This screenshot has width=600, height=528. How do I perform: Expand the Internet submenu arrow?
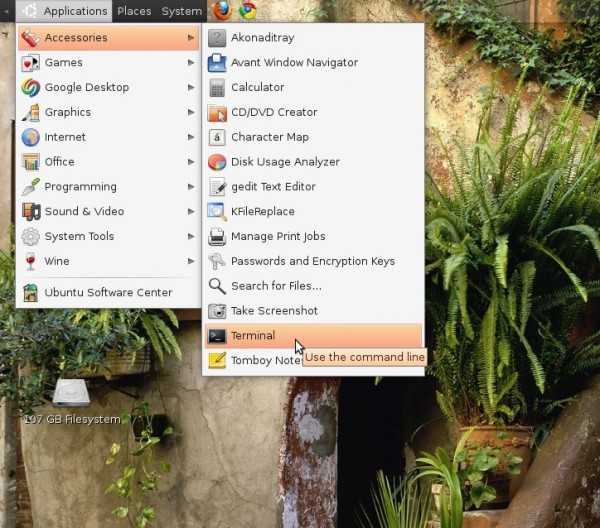pyautogui.click(x=191, y=137)
